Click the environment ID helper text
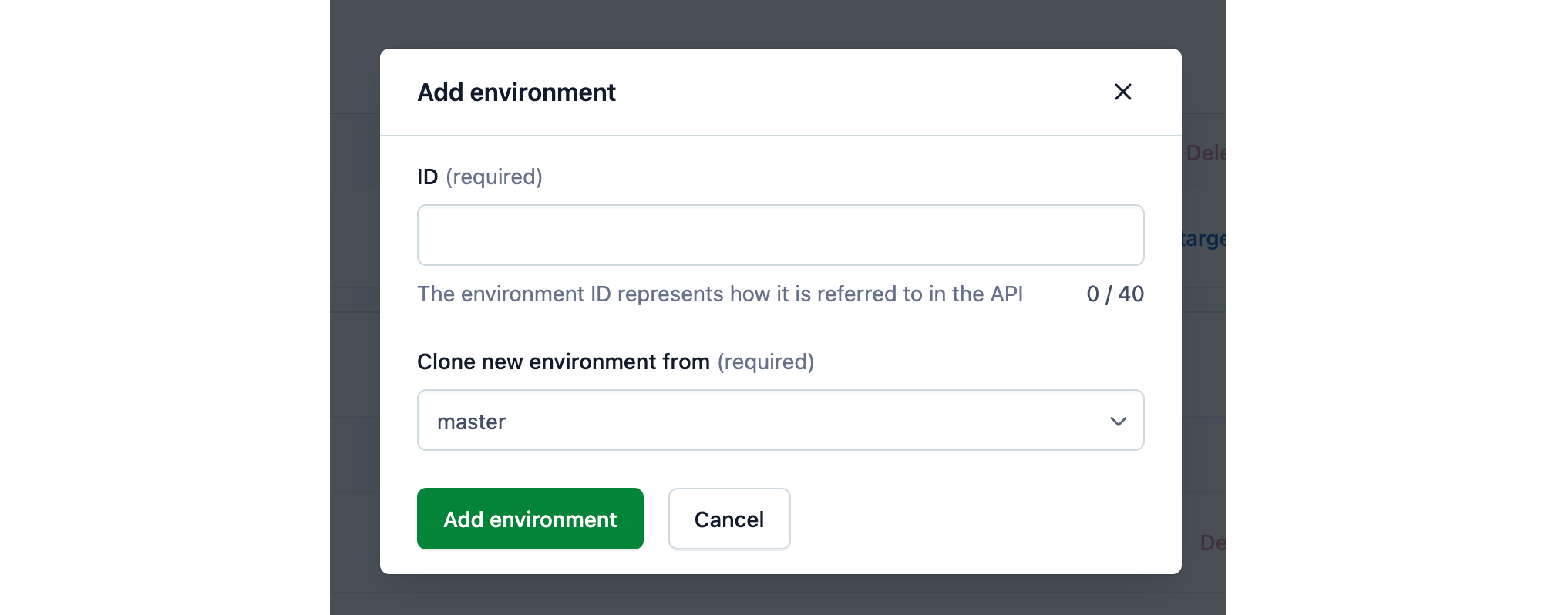 (719, 294)
